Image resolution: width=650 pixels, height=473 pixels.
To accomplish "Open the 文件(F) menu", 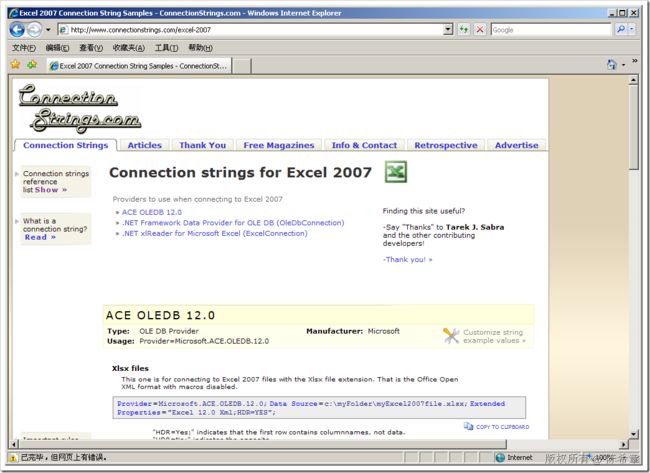I will (x=24, y=48).
